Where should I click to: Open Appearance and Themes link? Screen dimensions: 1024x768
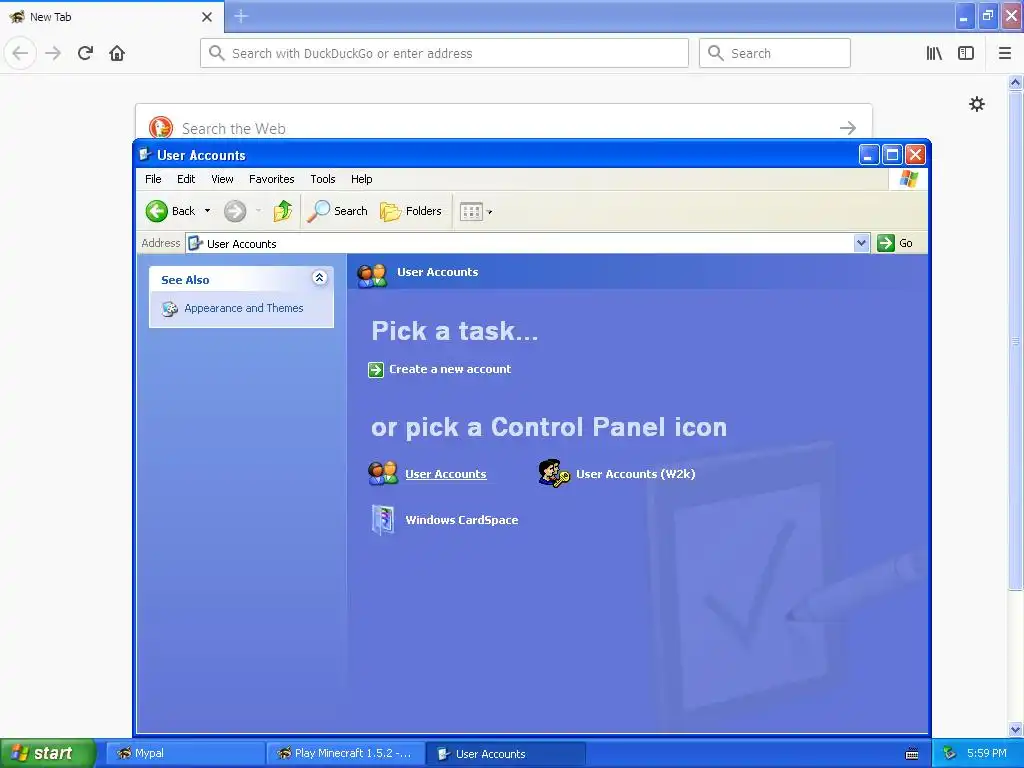tap(244, 308)
